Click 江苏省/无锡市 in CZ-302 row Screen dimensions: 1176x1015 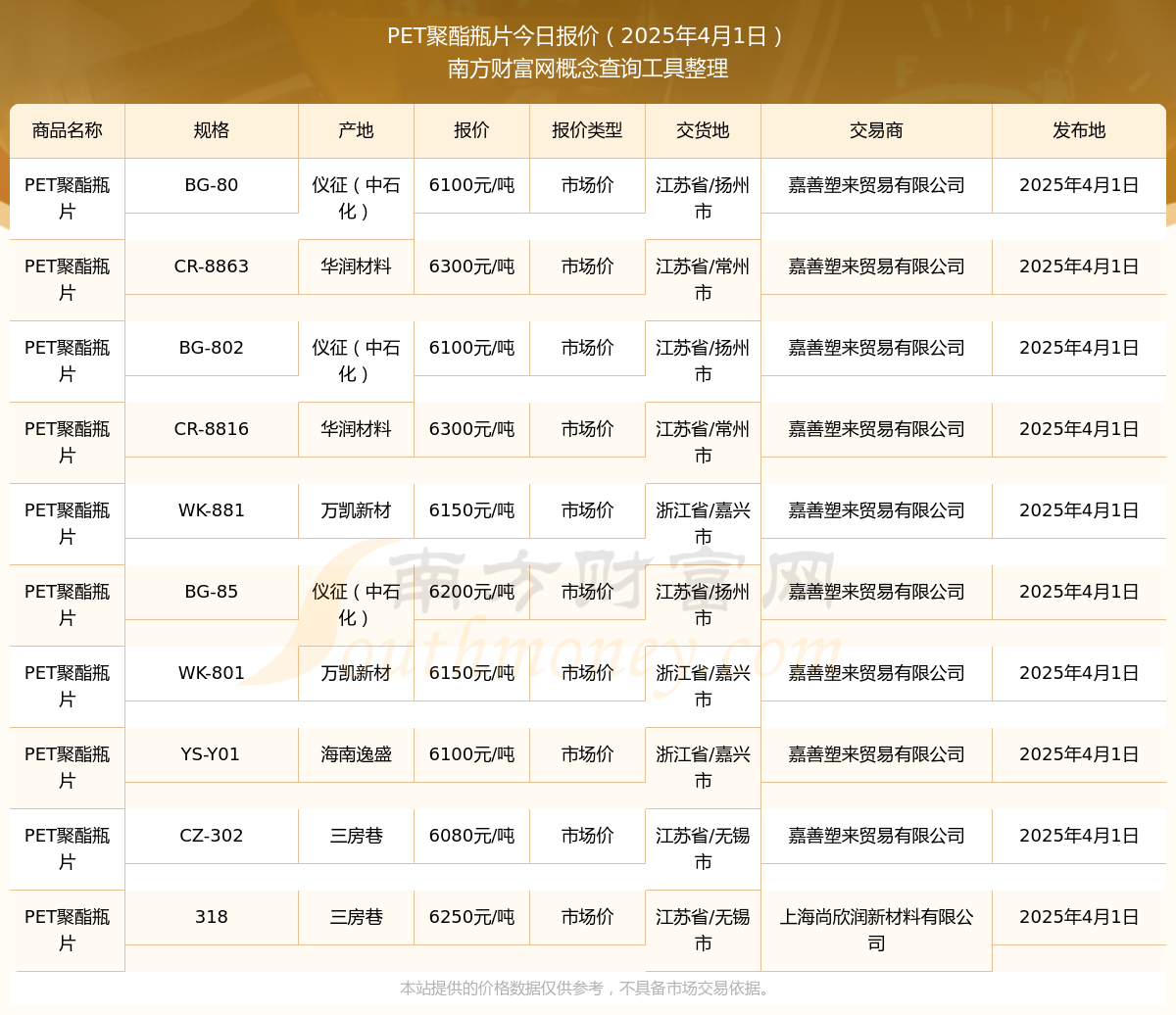[x=703, y=849]
